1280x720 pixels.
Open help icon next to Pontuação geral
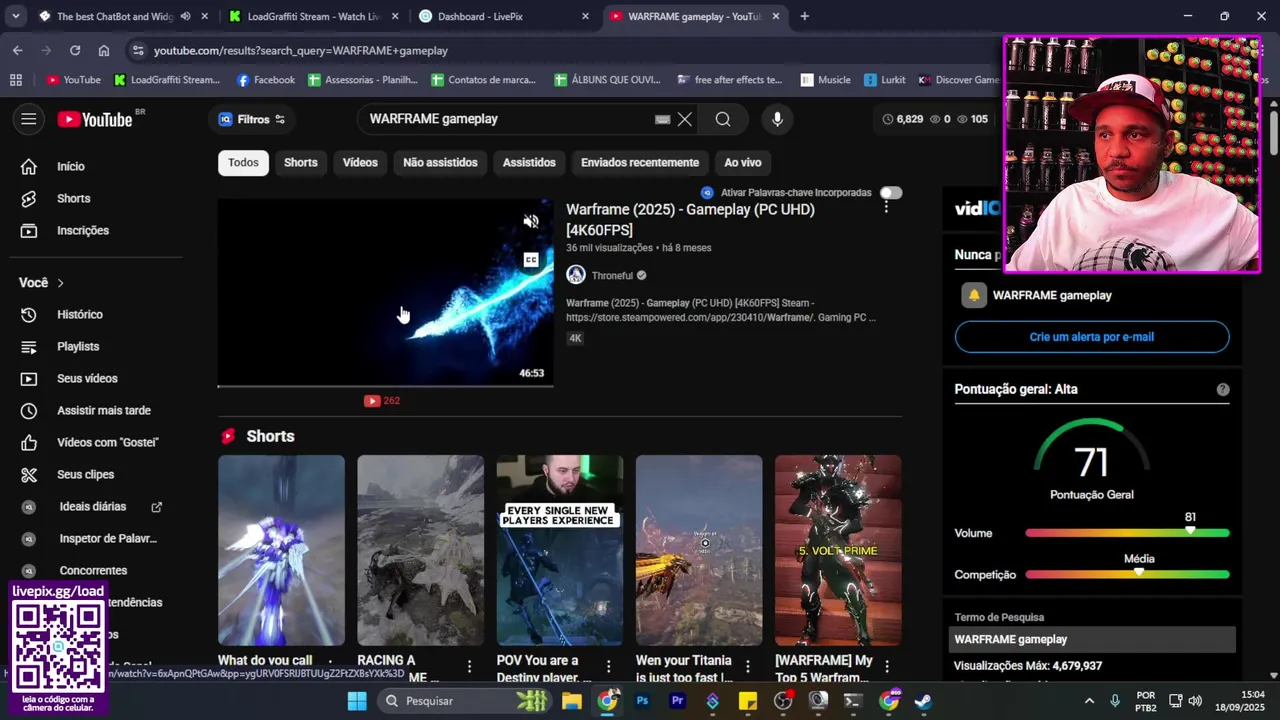1222,389
